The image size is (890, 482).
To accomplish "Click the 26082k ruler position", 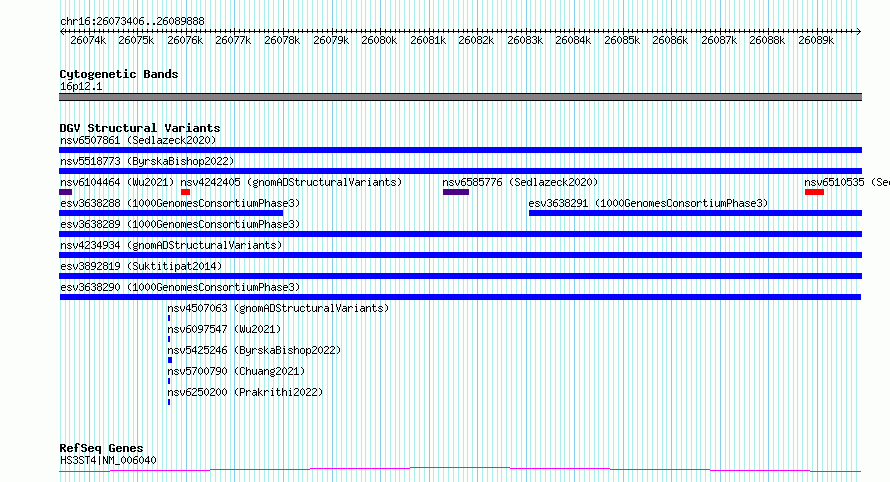I will point(476,40).
